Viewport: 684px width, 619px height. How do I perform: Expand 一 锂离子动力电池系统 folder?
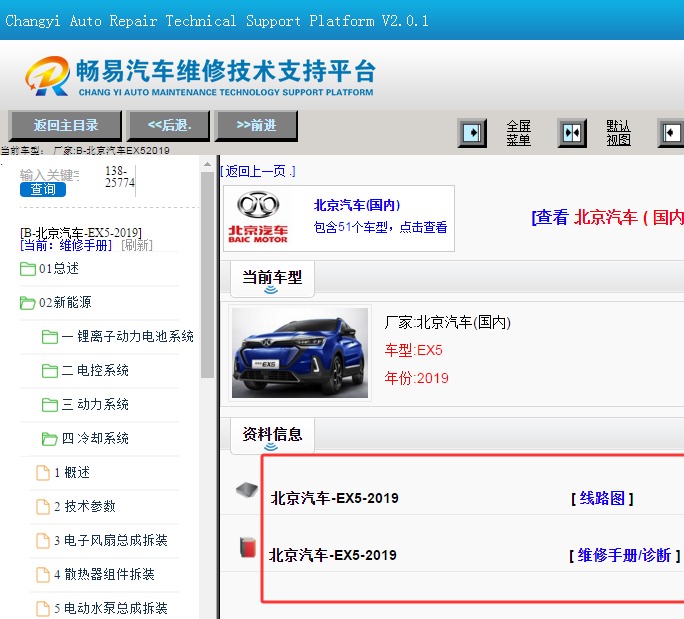[x=118, y=336]
